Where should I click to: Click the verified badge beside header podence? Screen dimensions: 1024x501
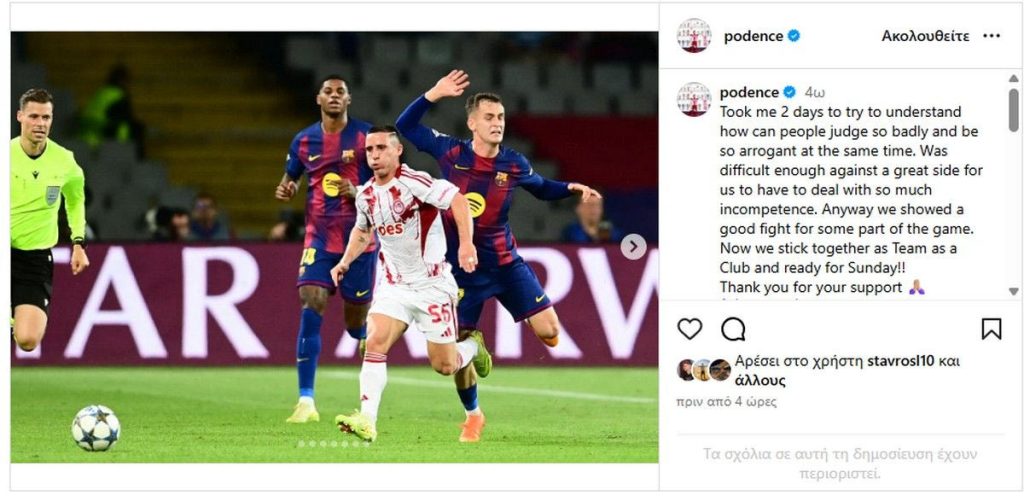[x=793, y=36]
